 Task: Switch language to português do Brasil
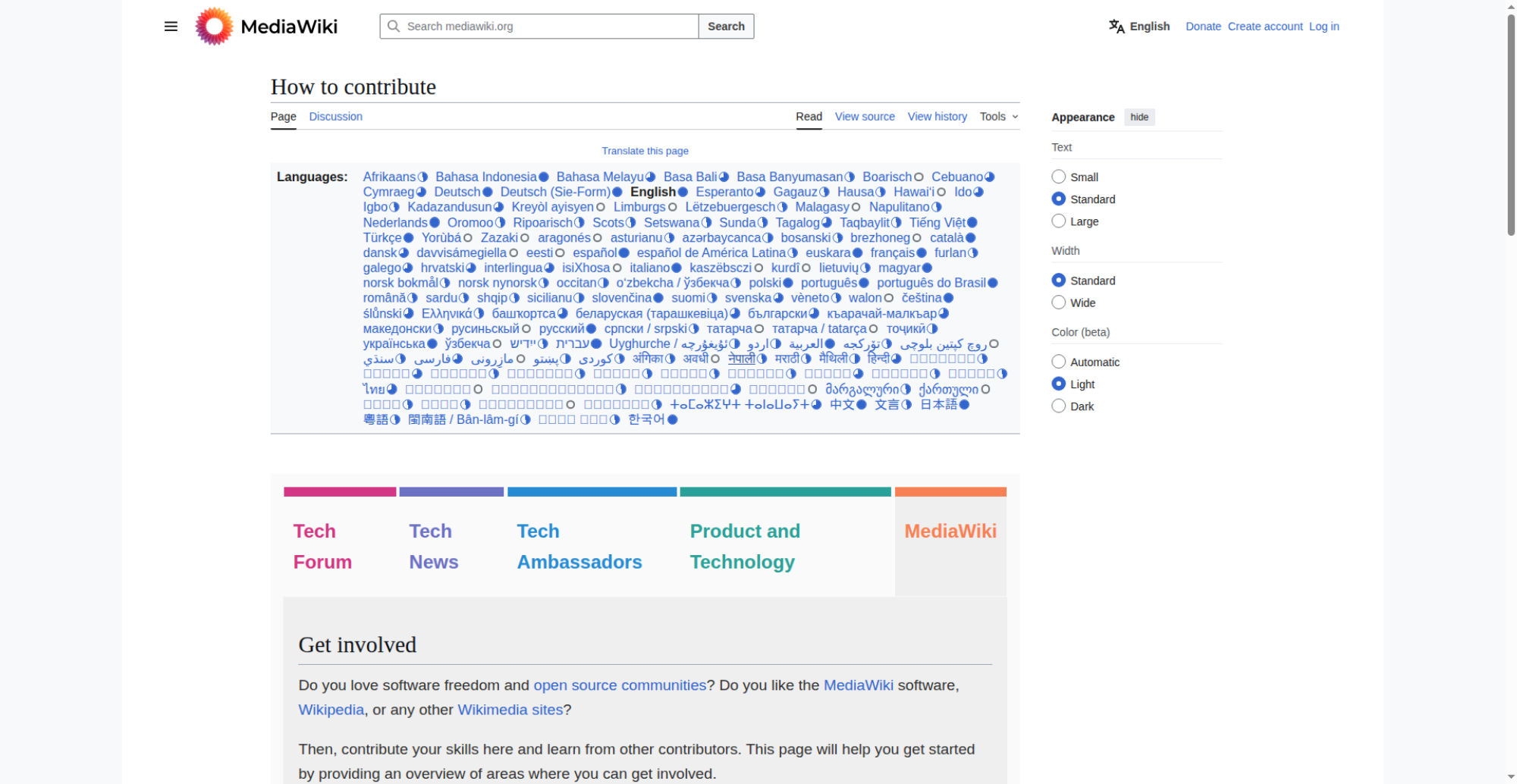click(931, 283)
